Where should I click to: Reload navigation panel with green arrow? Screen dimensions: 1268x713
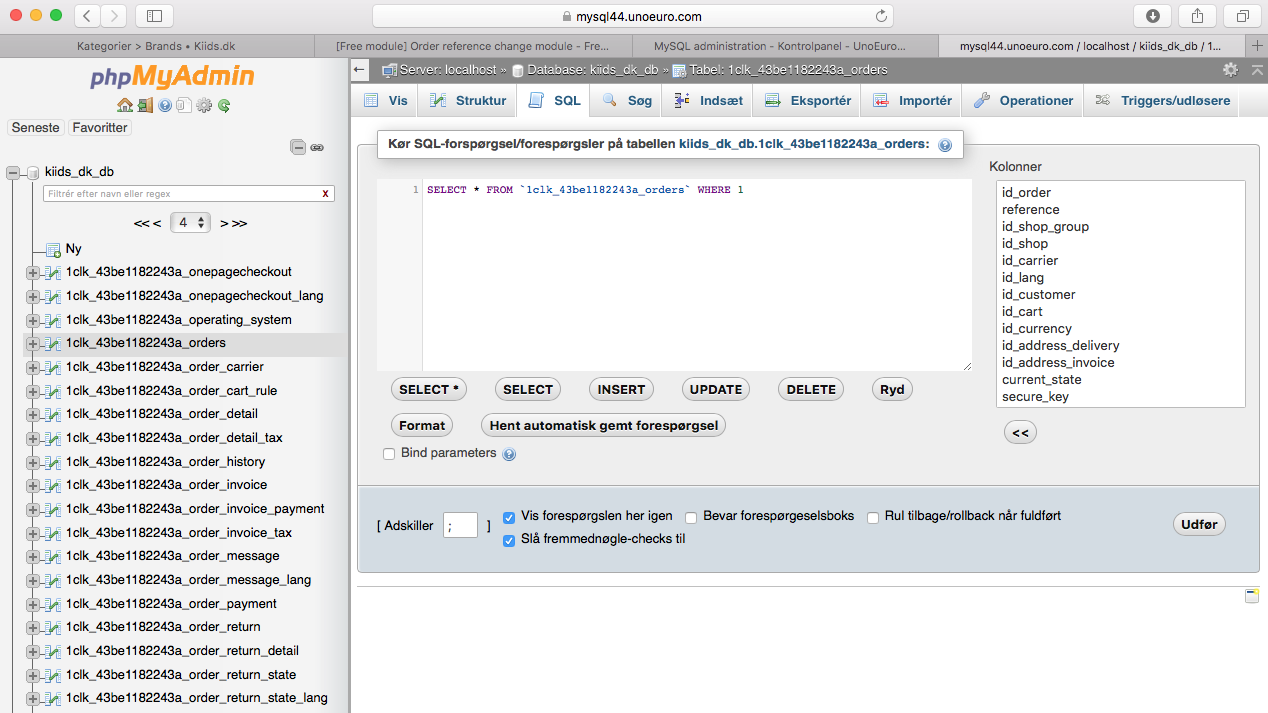(224, 105)
